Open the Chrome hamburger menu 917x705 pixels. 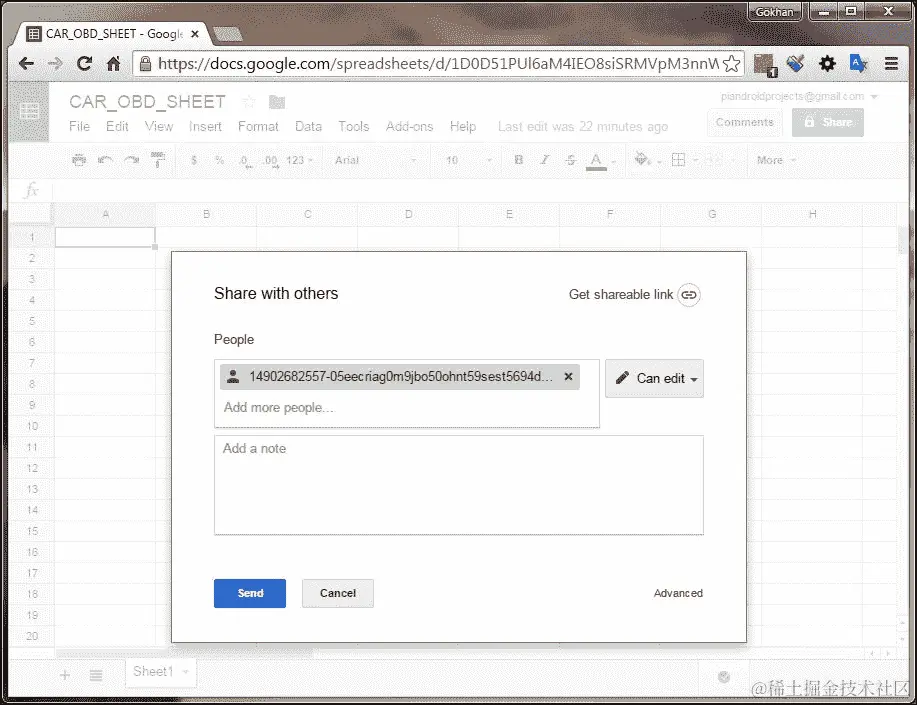[x=891, y=63]
